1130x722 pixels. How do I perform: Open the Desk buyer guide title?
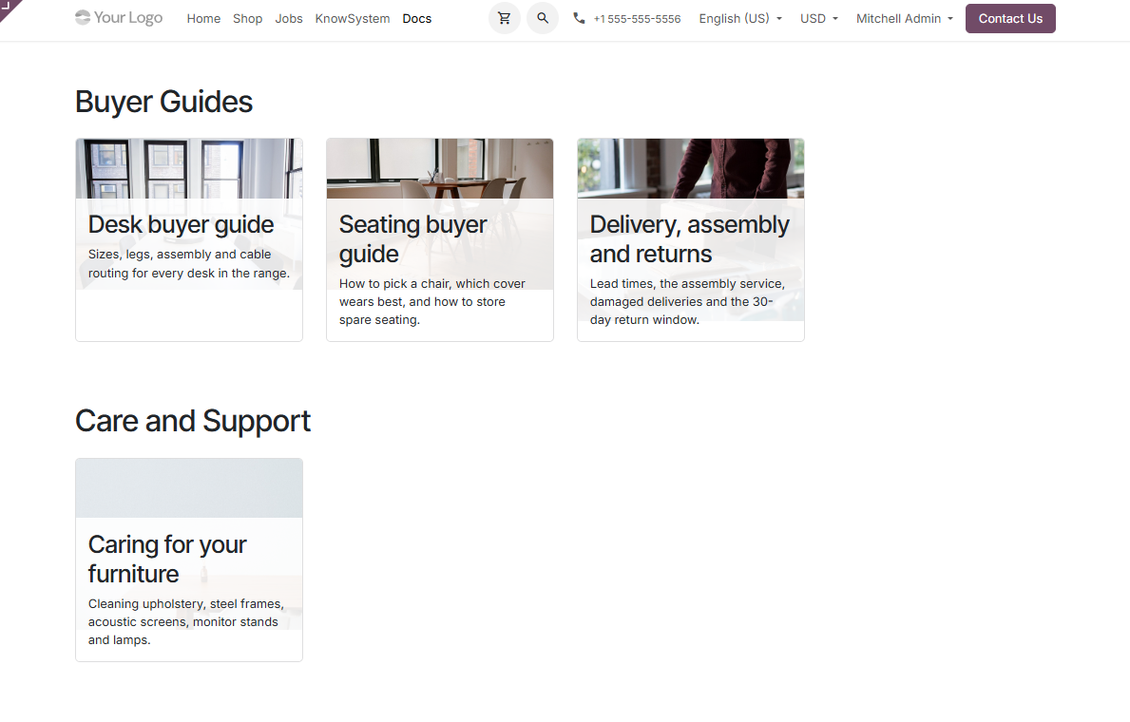click(x=181, y=225)
